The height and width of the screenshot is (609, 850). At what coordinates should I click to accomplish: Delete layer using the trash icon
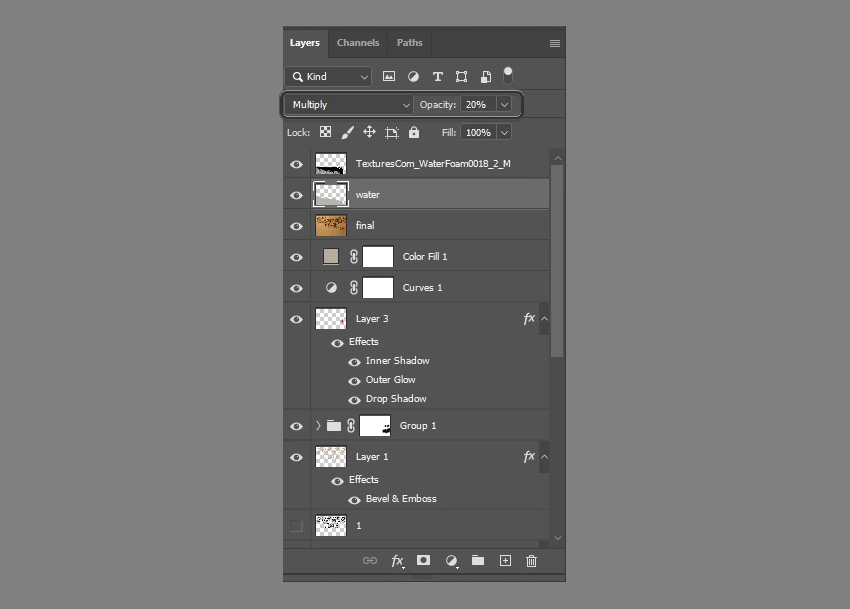point(532,561)
